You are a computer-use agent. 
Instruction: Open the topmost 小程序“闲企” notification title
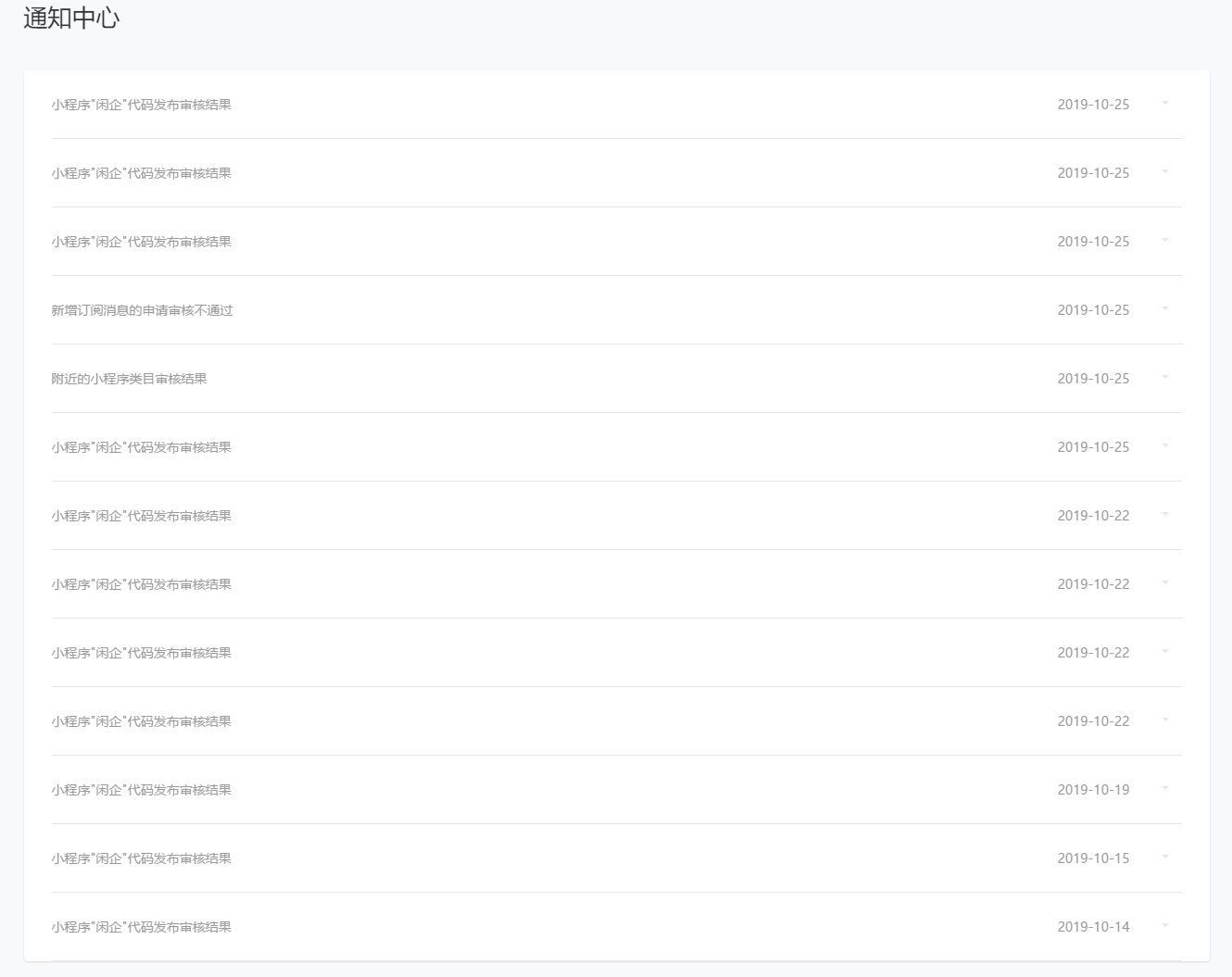pyautogui.click(x=141, y=105)
